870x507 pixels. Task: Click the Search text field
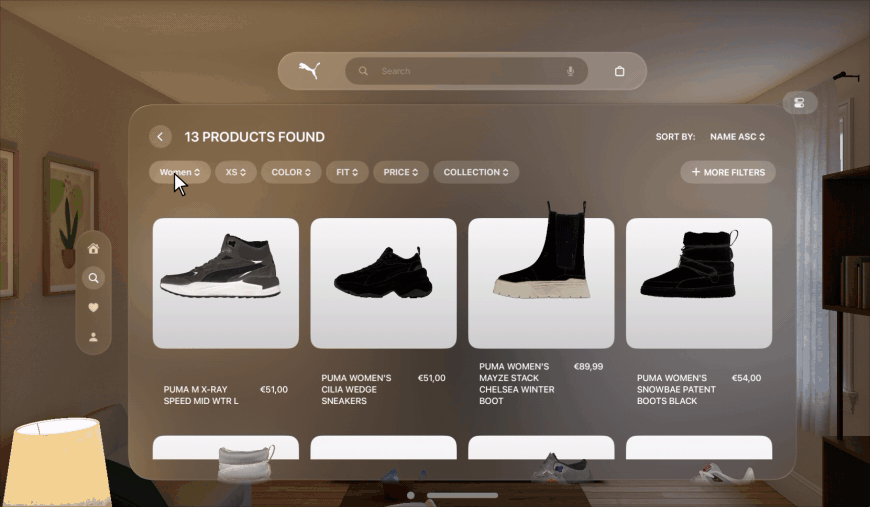coord(466,71)
